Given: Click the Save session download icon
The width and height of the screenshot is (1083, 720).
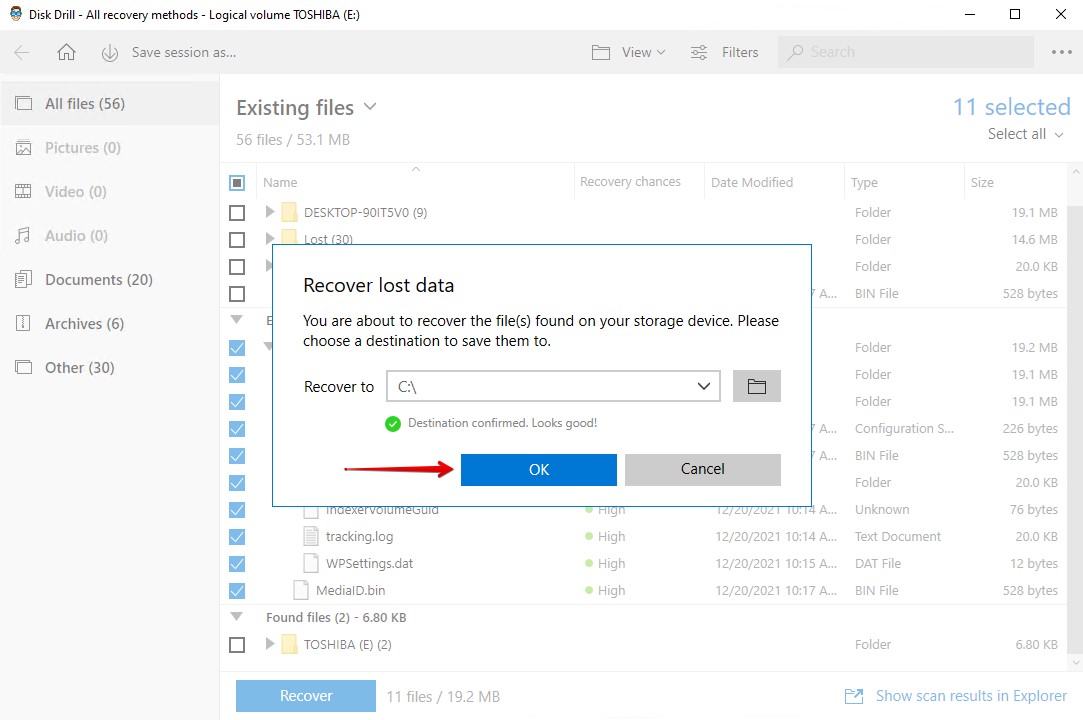Looking at the screenshot, I should click(110, 53).
